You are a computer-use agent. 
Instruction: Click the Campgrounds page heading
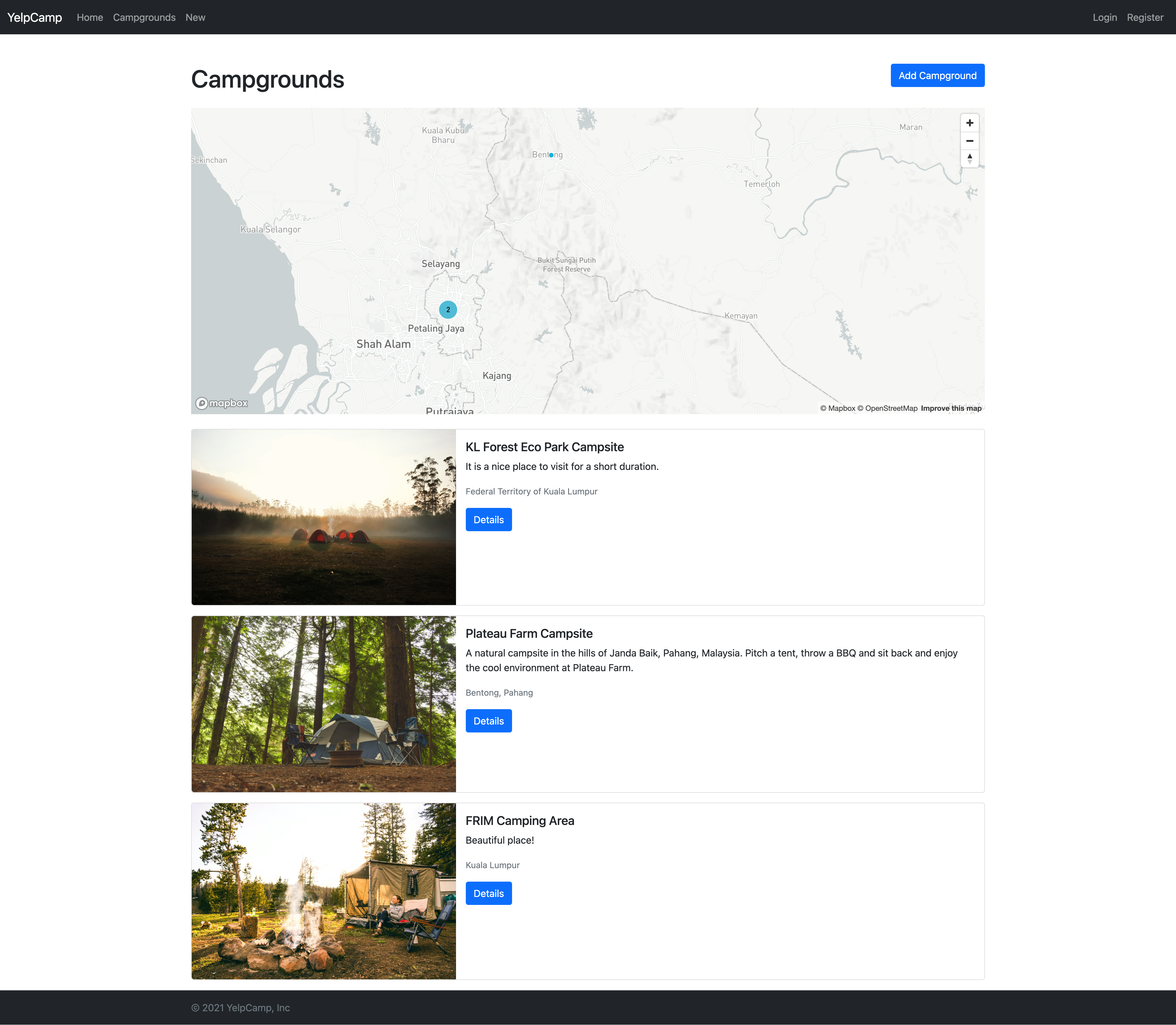[x=268, y=79]
